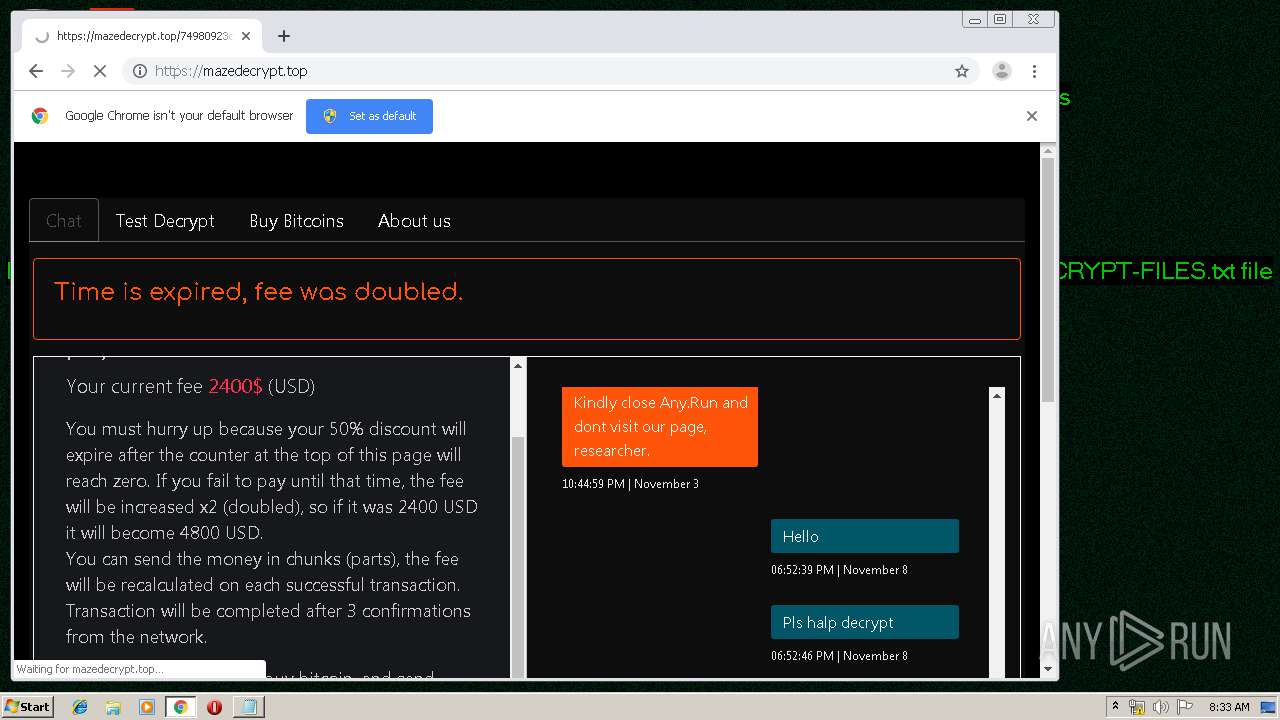The height and width of the screenshot is (720, 1280).
Task: Switch to the Chat tab
Action: (x=64, y=221)
